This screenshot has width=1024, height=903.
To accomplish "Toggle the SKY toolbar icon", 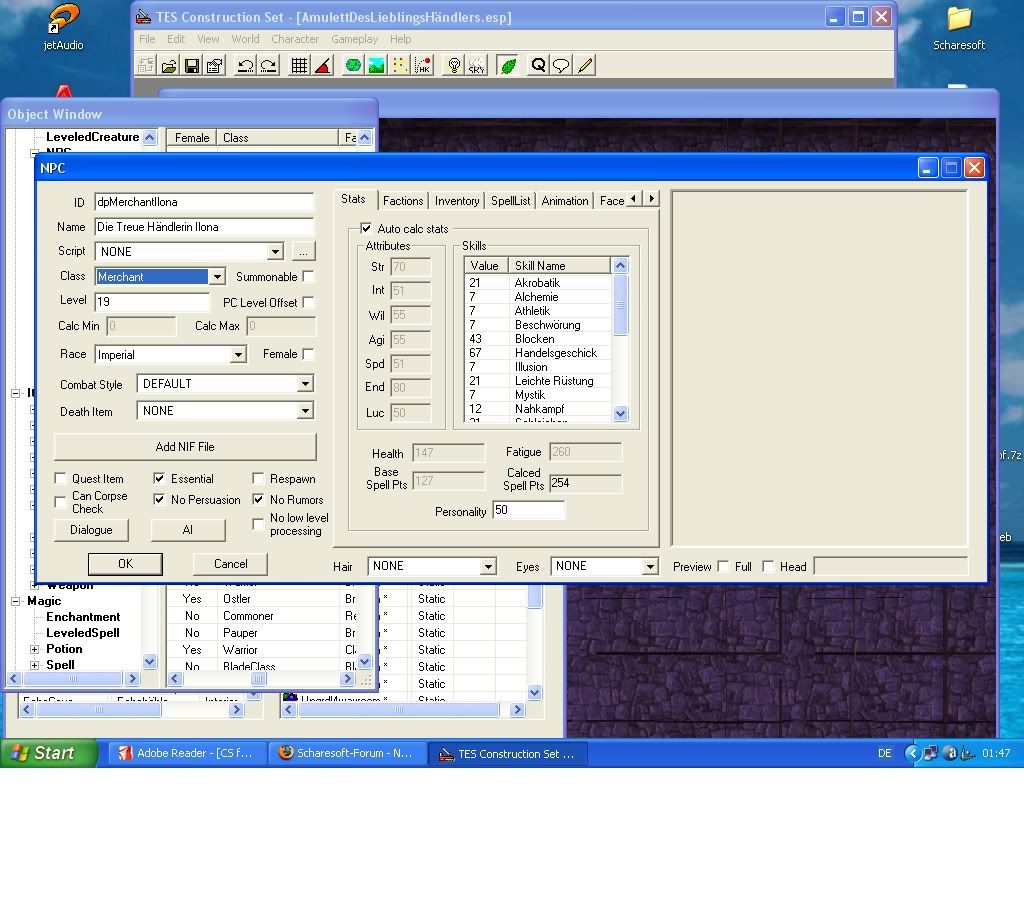I will tap(477, 66).
